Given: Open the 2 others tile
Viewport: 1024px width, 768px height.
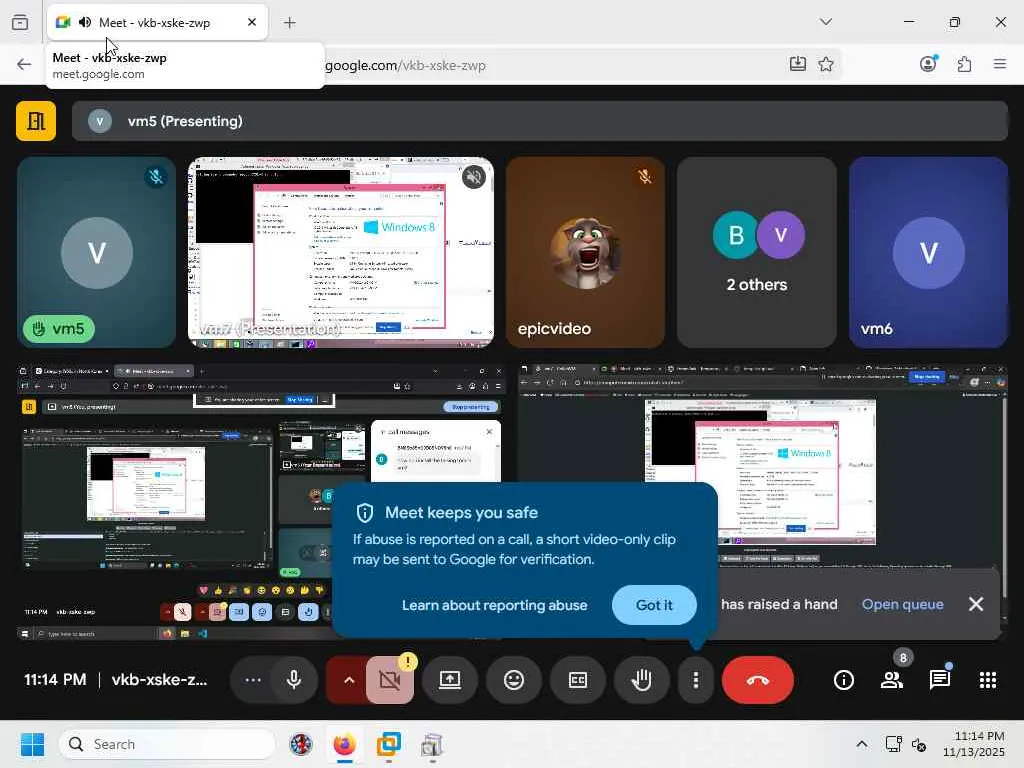Looking at the screenshot, I should click(x=757, y=252).
